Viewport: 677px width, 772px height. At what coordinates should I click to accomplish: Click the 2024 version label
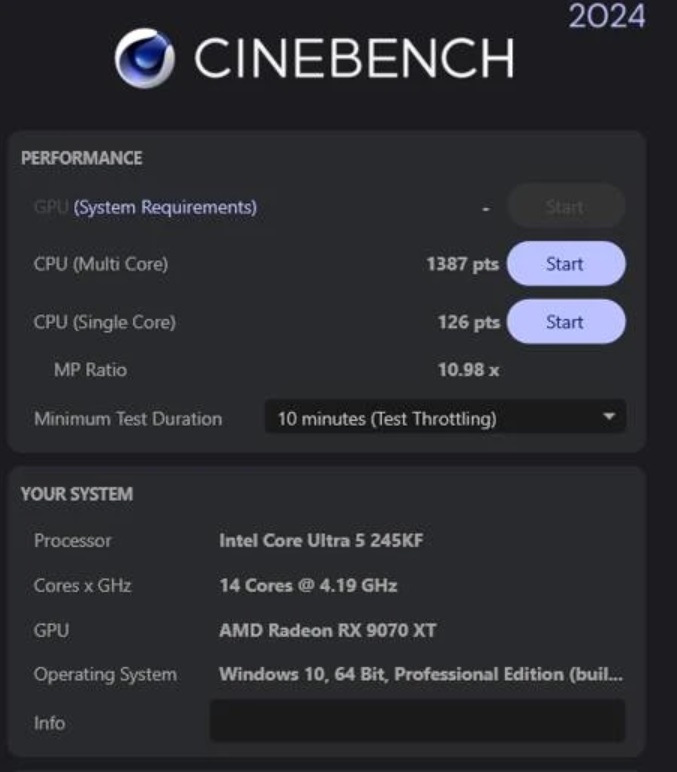pos(607,17)
